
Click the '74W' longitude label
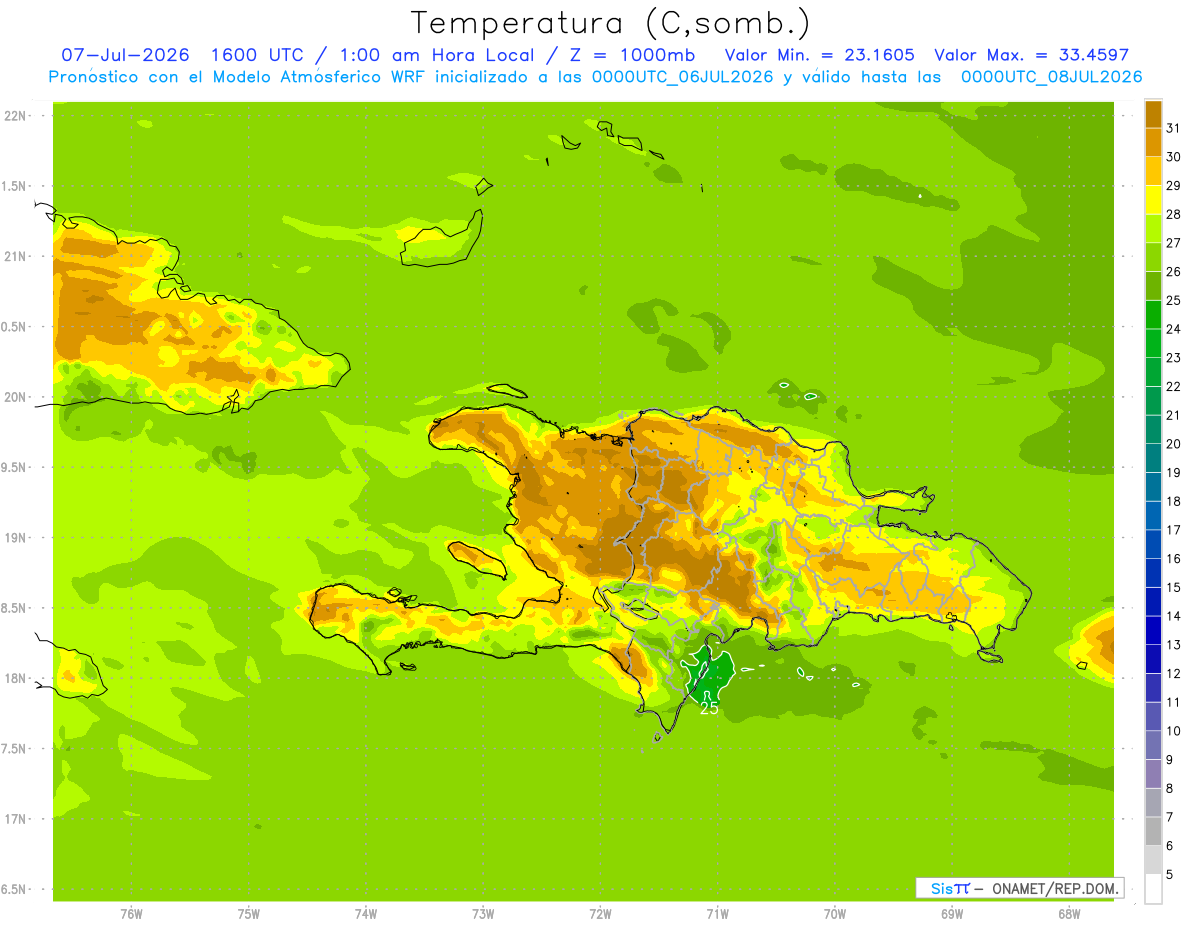pyautogui.click(x=366, y=914)
